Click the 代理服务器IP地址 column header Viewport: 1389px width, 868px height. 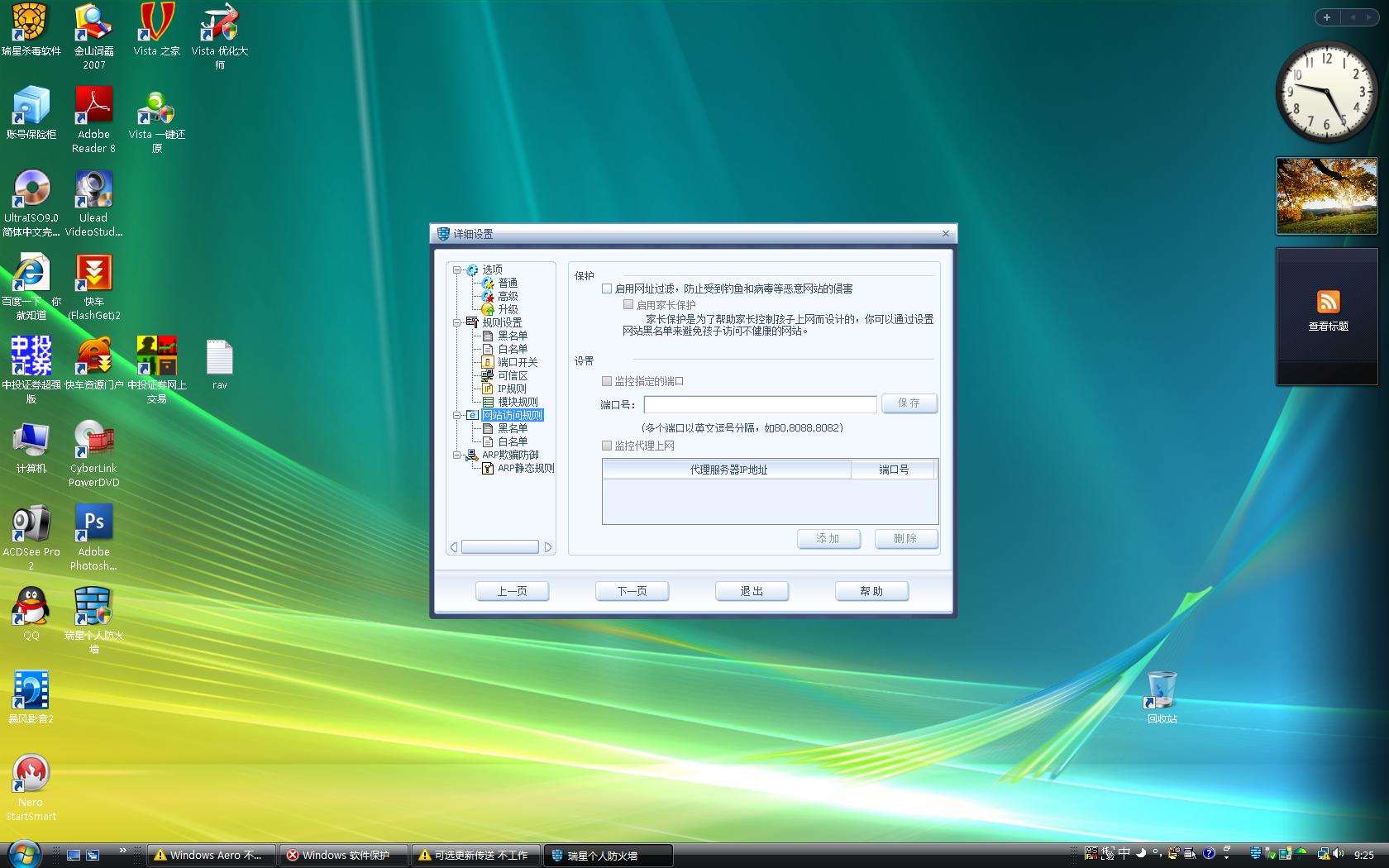click(x=728, y=470)
